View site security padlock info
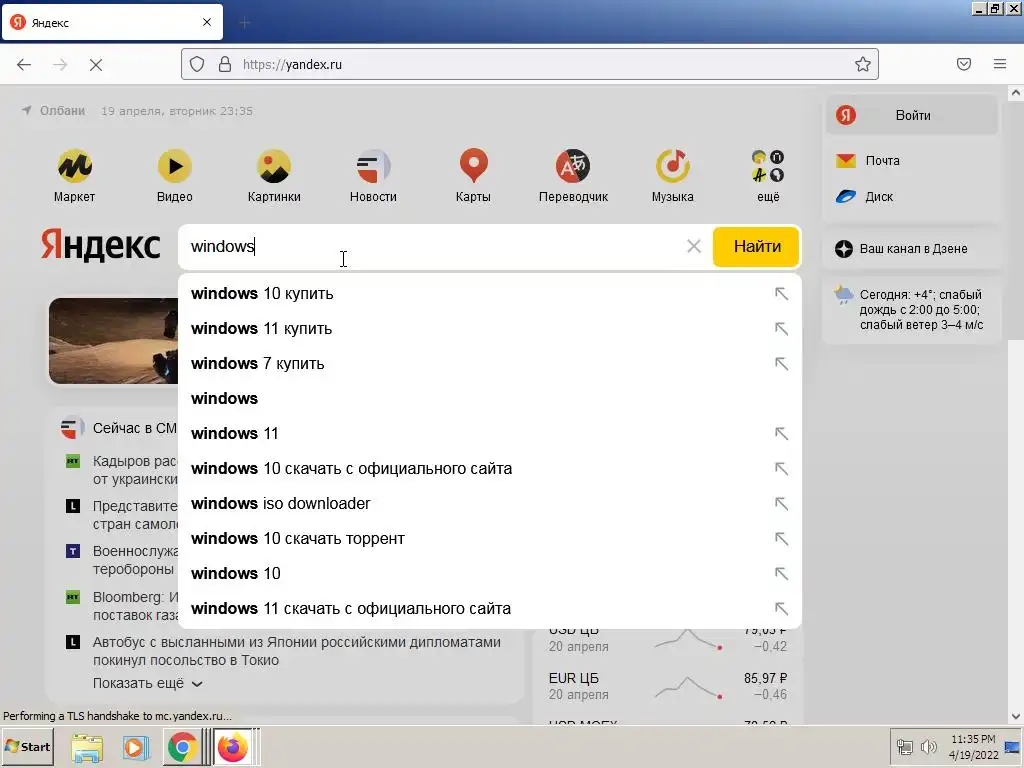Viewport: 1024px width, 768px height. pos(225,65)
